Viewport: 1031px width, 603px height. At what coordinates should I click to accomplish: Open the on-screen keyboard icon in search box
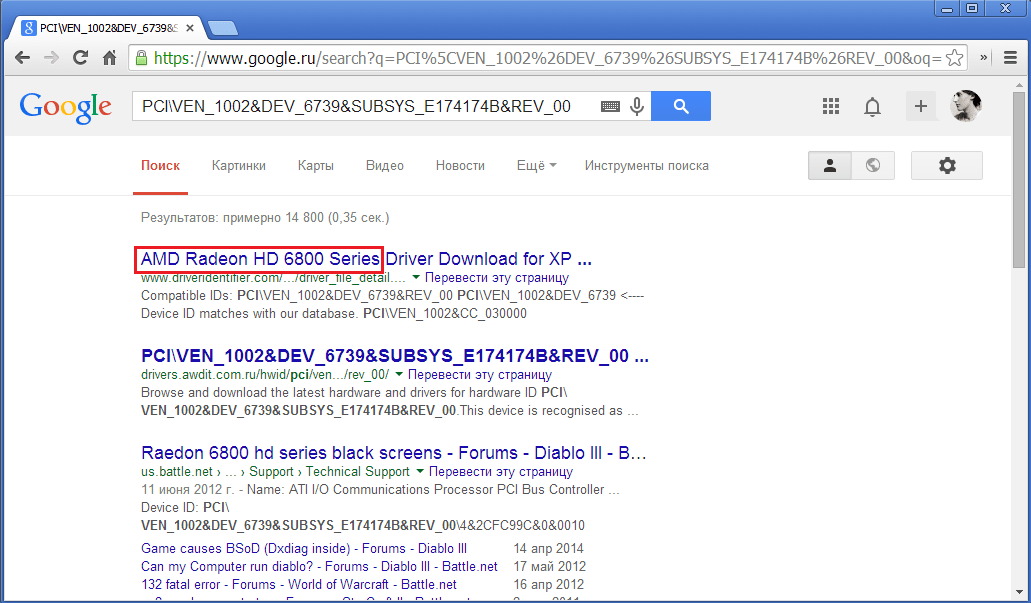(x=610, y=107)
